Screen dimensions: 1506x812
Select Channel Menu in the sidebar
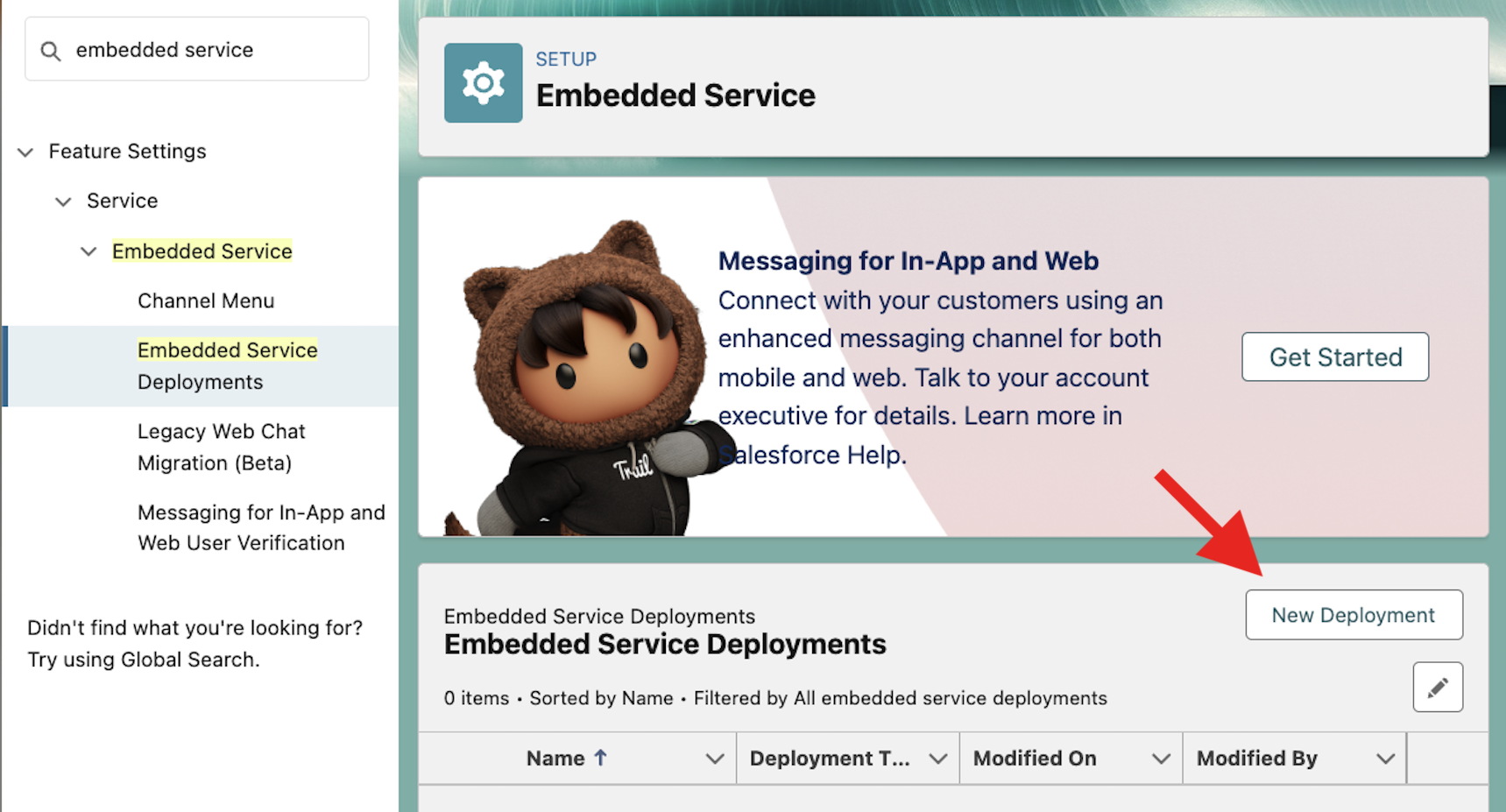(x=206, y=301)
